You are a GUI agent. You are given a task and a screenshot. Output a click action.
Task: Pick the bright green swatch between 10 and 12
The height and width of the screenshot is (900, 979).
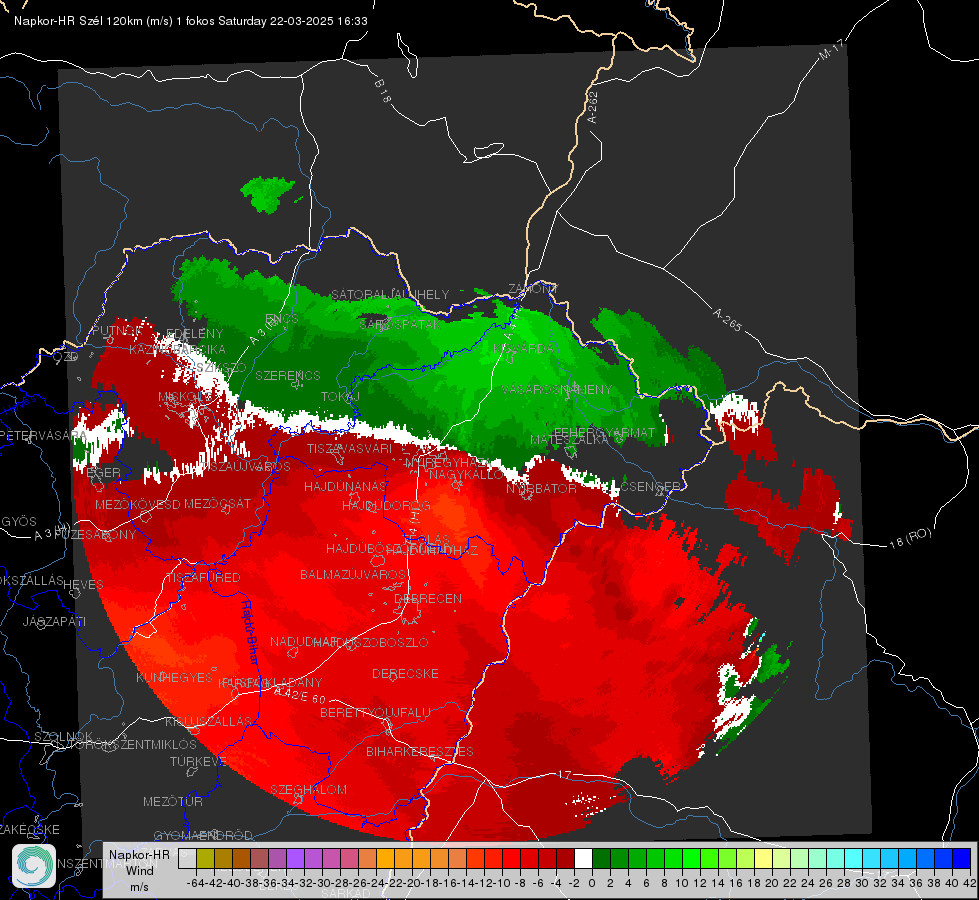tap(691, 858)
